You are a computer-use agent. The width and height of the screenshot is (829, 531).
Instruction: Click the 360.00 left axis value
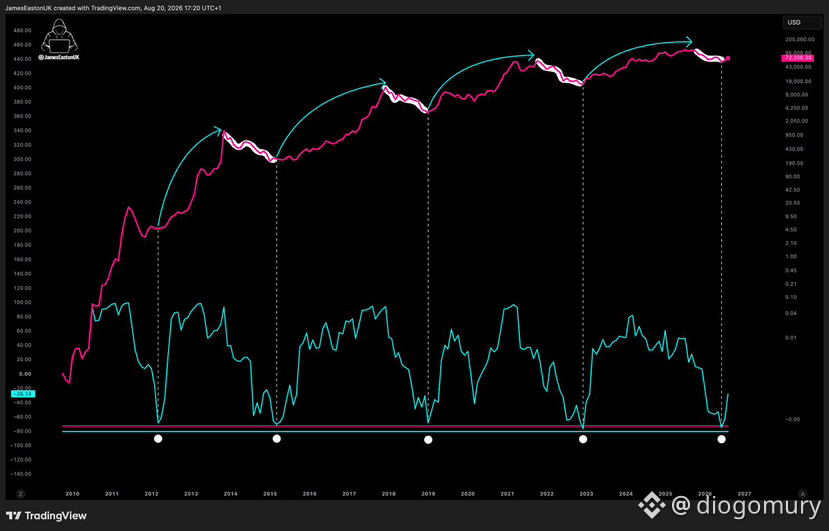tap(24, 116)
